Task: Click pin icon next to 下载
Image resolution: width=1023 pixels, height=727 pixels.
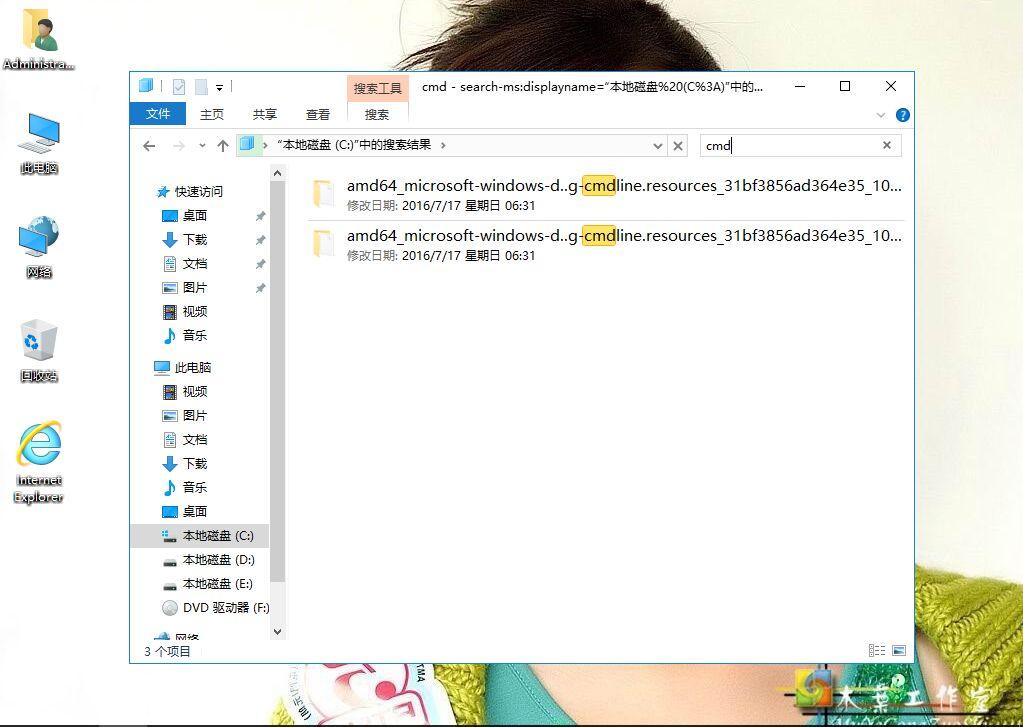Action: (260, 240)
